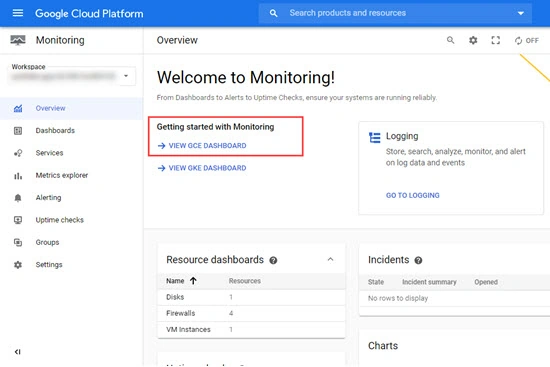Screen dimensions: 550x367
Task: Click the sidebar Settings gear icon
Action: (x=18, y=265)
